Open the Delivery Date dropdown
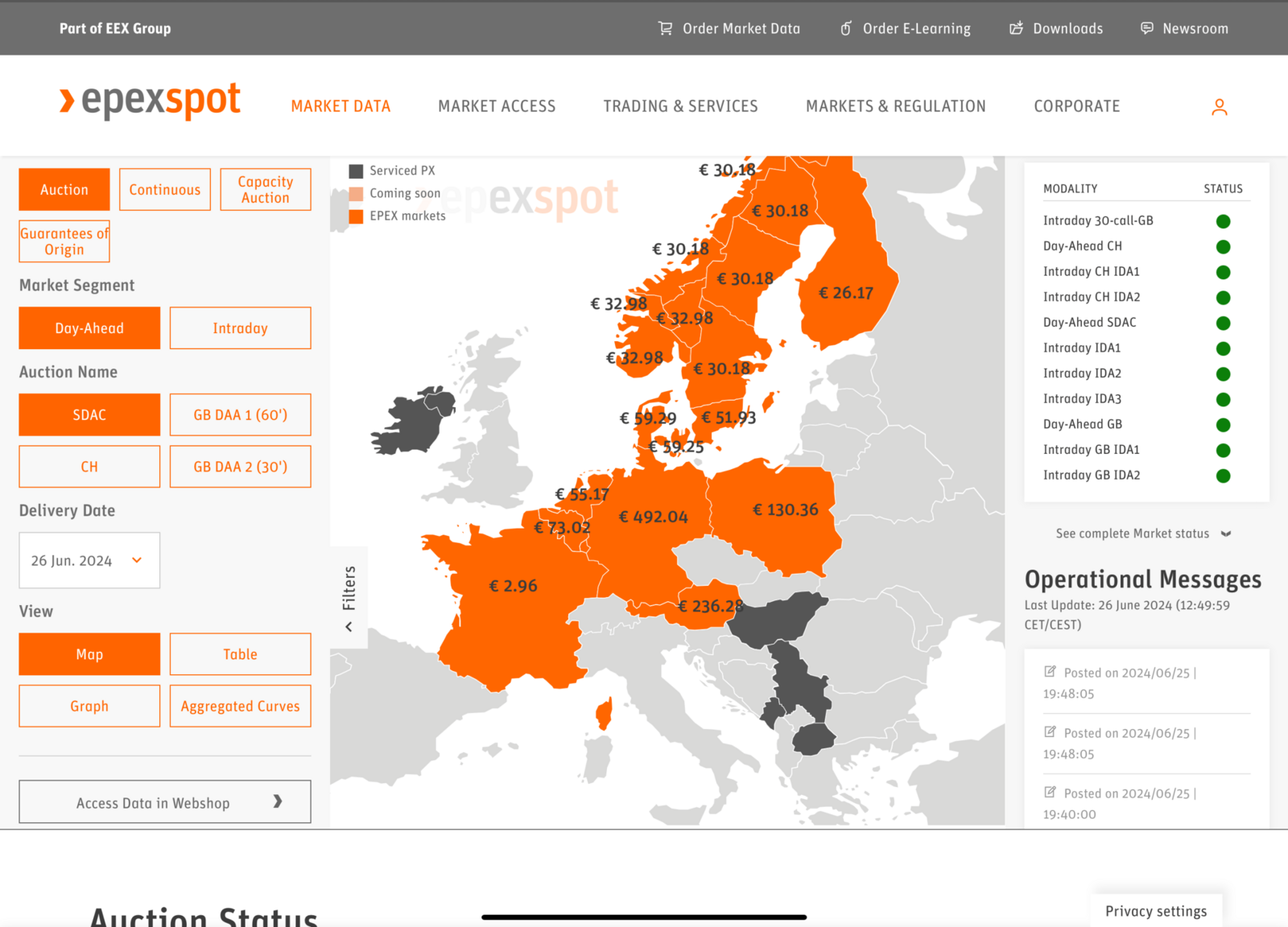The image size is (1288, 927). pyautogui.click(x=89, y=560)
